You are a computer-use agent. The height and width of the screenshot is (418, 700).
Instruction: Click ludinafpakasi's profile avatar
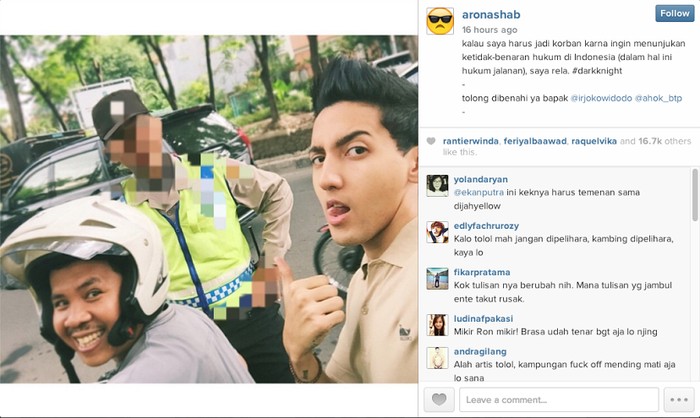pos(437,325)
